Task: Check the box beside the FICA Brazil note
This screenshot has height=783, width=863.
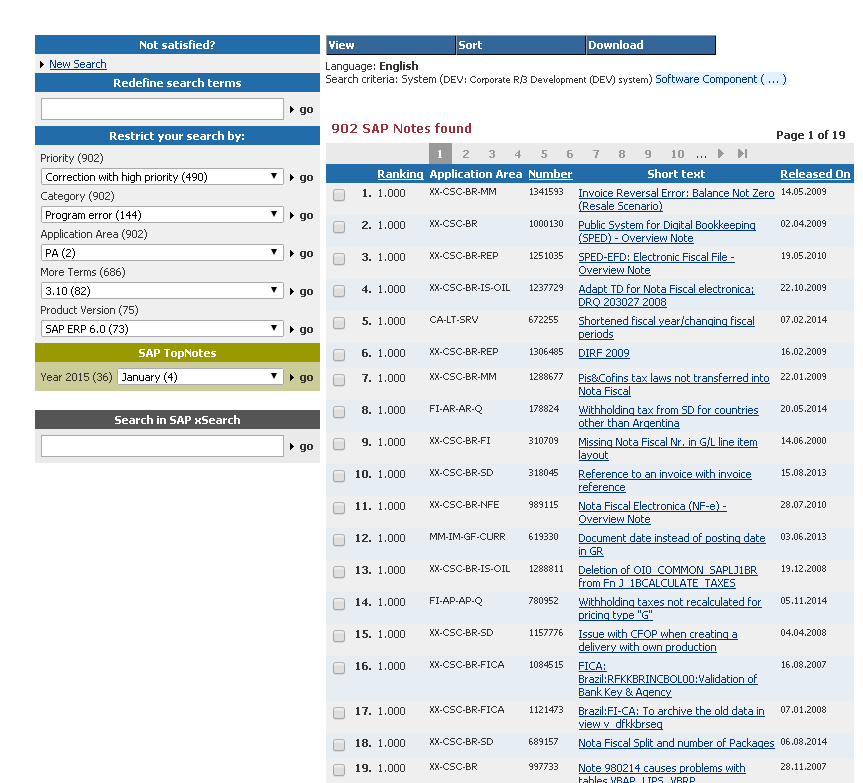Action: click(x=338, y=667)
